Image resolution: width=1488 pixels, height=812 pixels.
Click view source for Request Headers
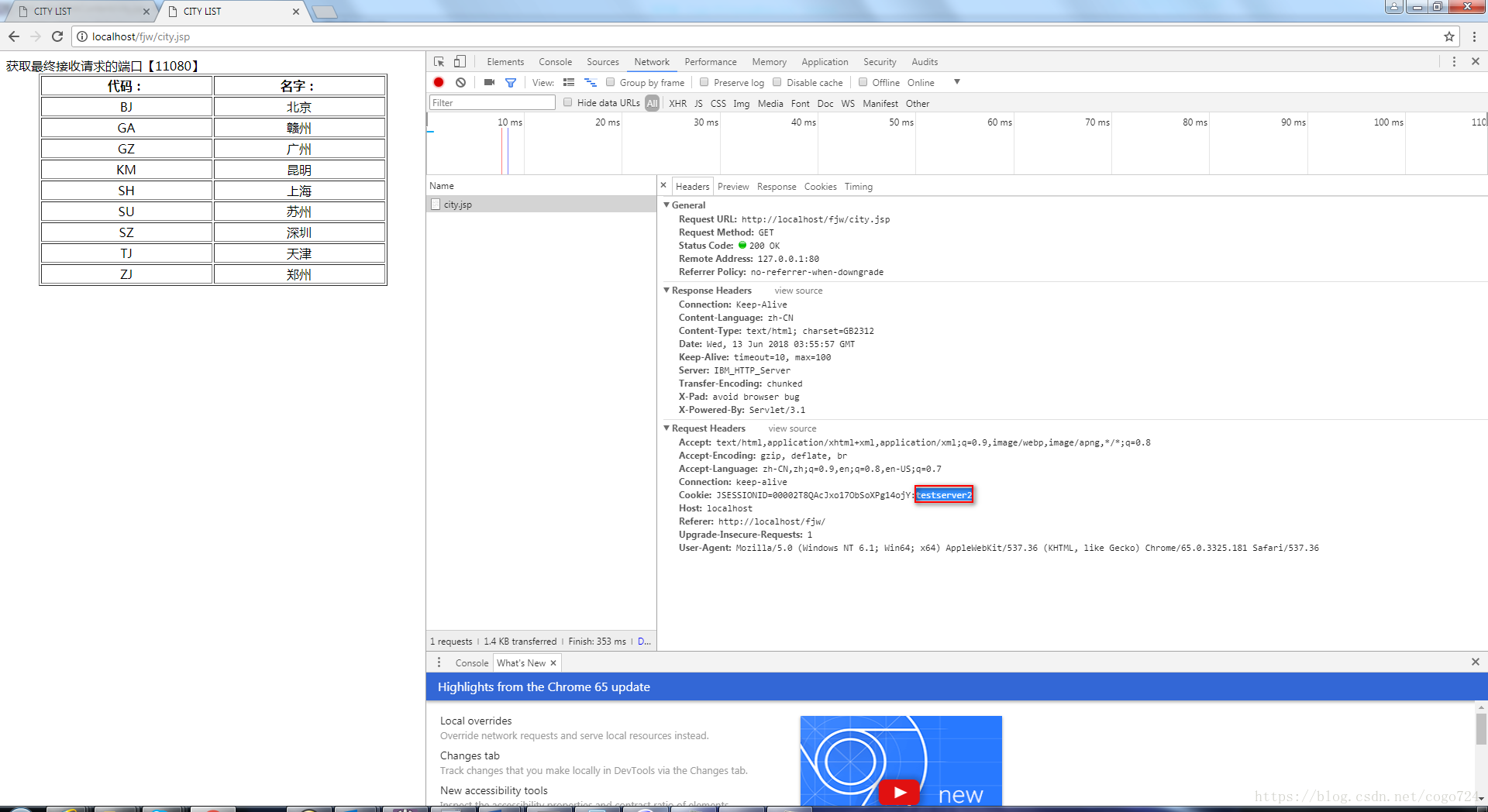[792, 428]
